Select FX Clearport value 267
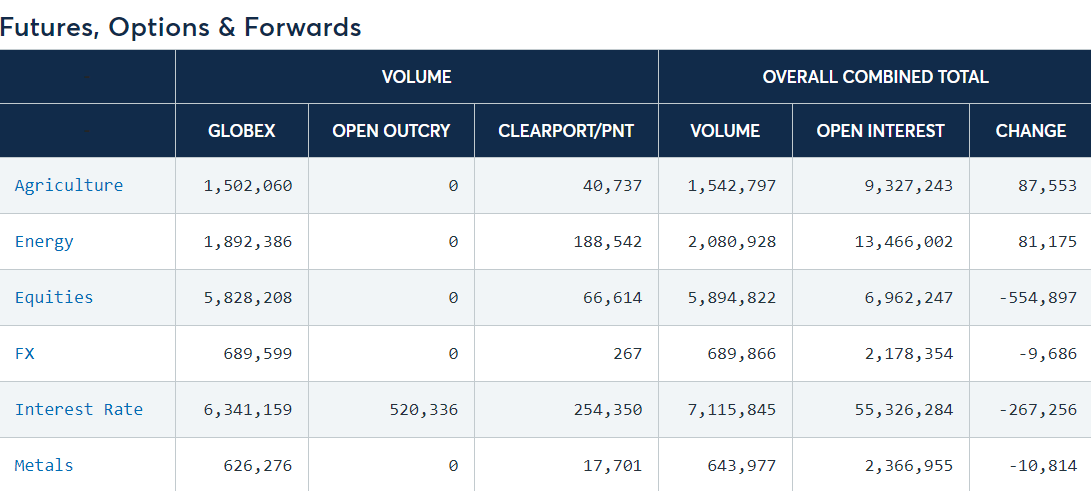Image resolution: width=1091 pixels, height=491 pixels. click(628, 354)
